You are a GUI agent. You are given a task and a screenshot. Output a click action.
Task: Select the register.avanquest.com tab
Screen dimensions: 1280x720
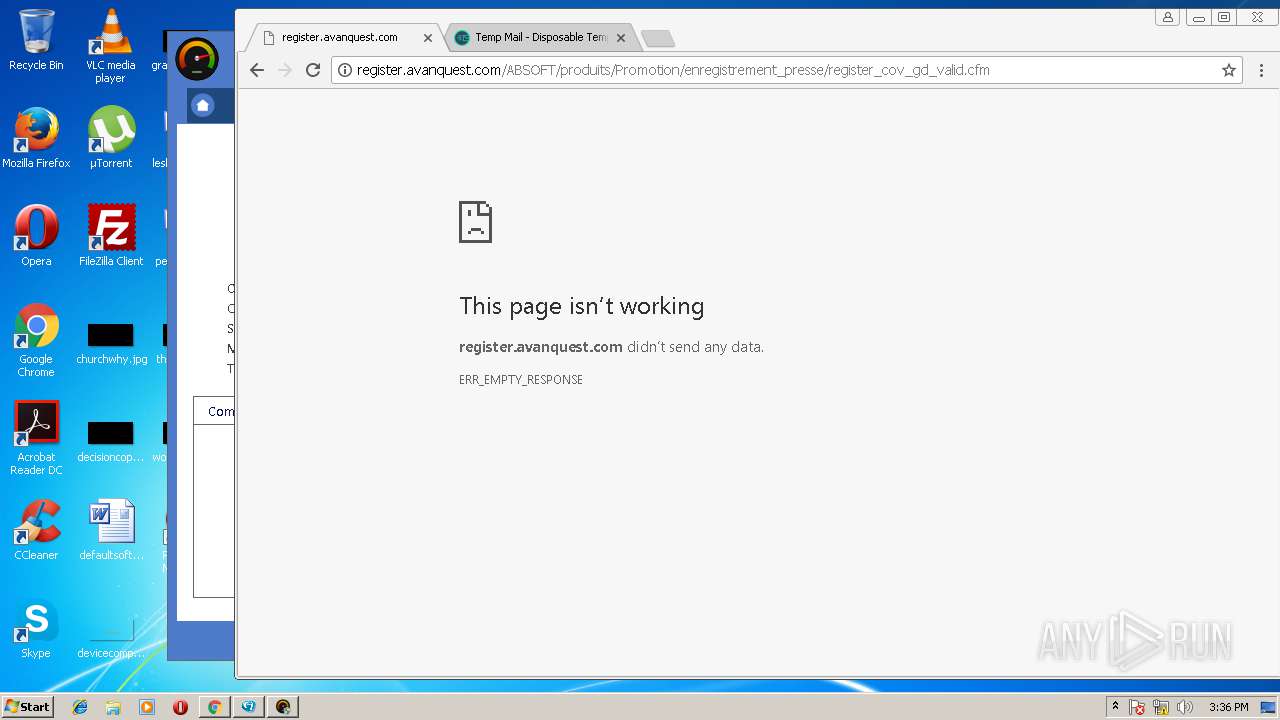click(340, 38)
